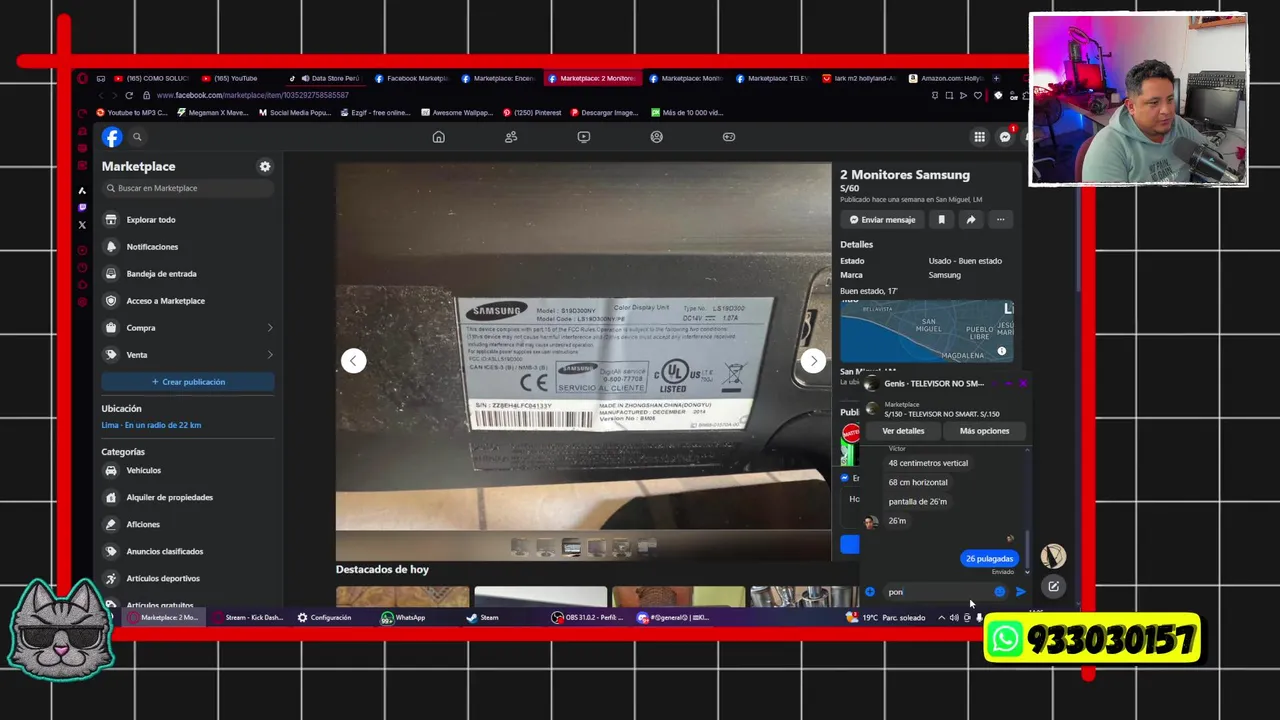Image resolution: width=1280 pixels, height=720 pixels.
Task: Open Acceso a Marketplace
Action: 188,301
